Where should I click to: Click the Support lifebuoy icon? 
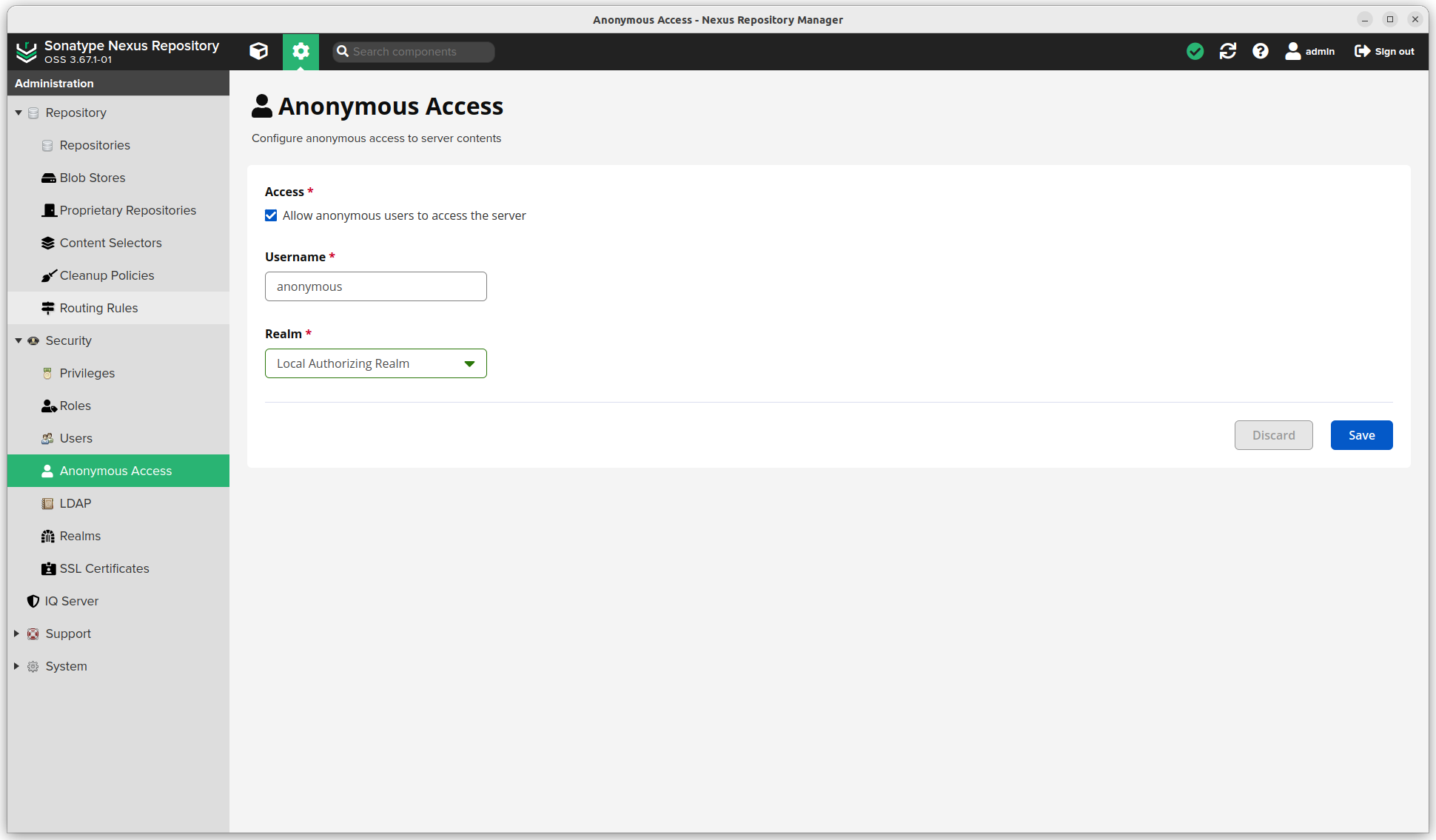(33, 634)
